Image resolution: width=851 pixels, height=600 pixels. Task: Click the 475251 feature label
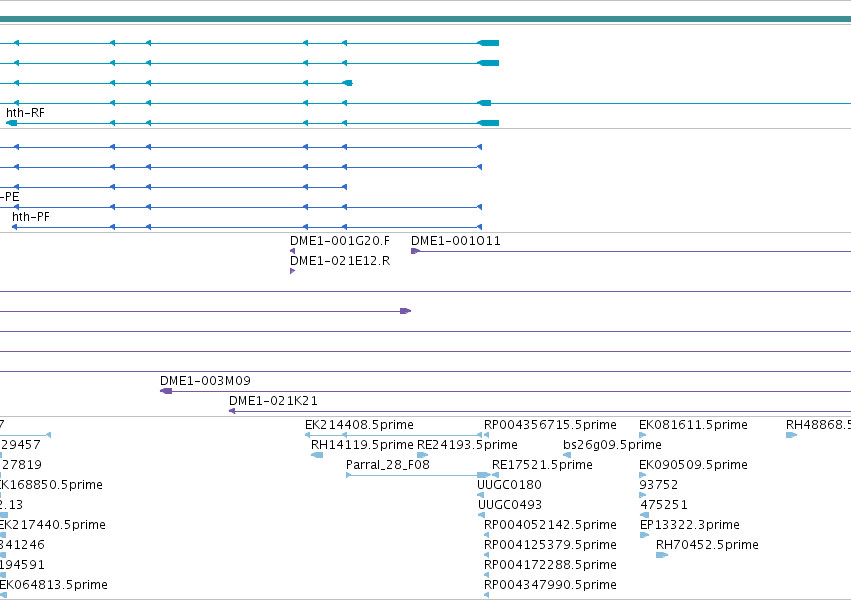(664, 505)
